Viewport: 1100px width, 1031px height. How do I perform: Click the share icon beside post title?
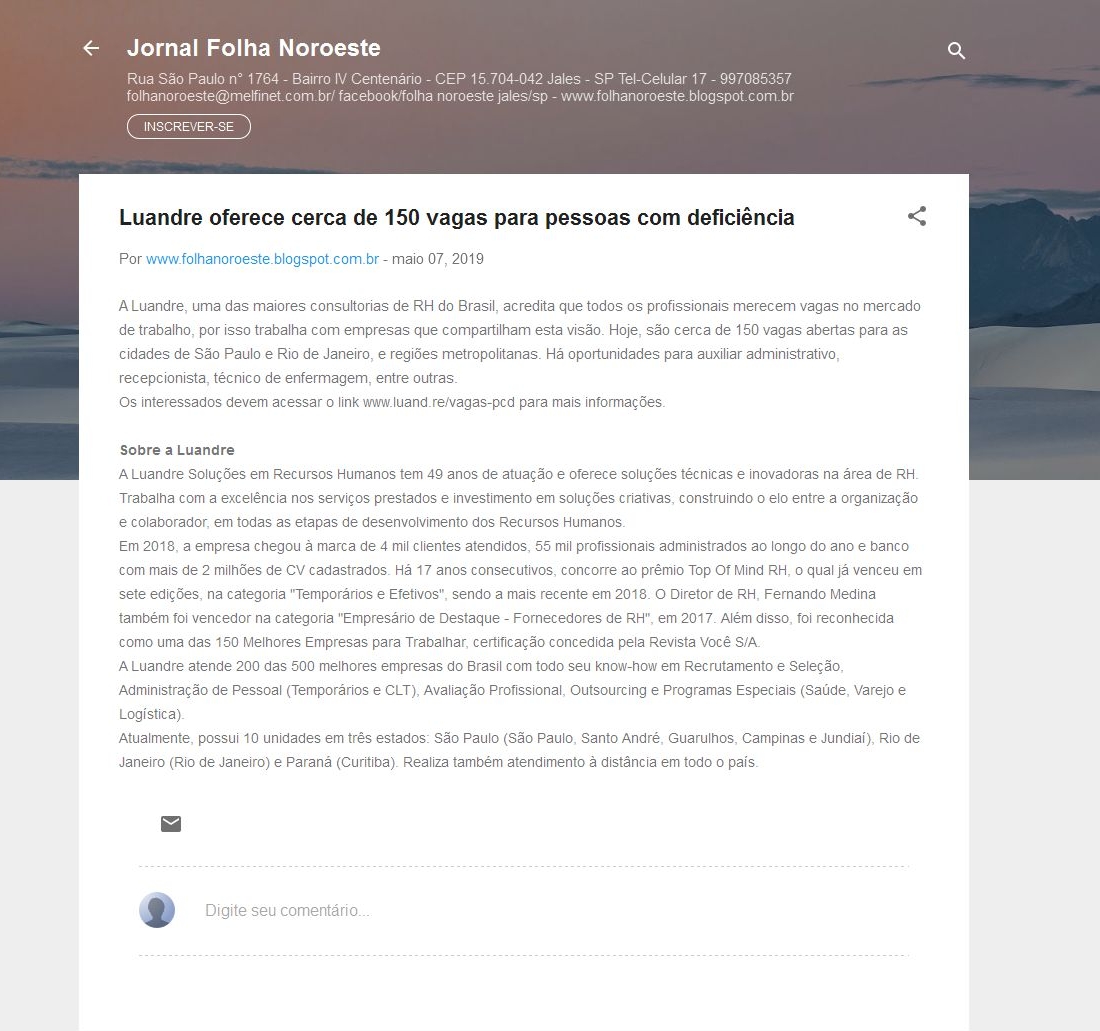(917, 216)
